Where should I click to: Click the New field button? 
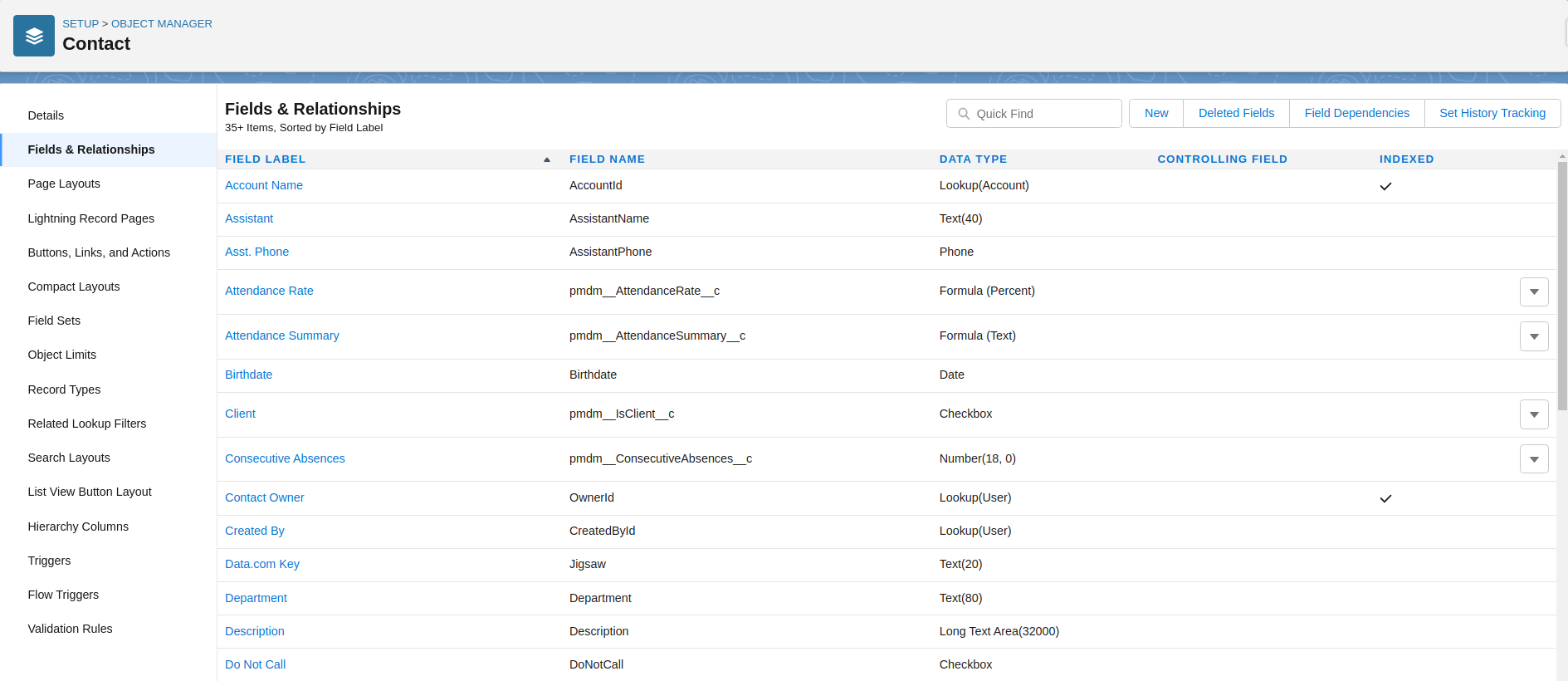(1156, 113)
